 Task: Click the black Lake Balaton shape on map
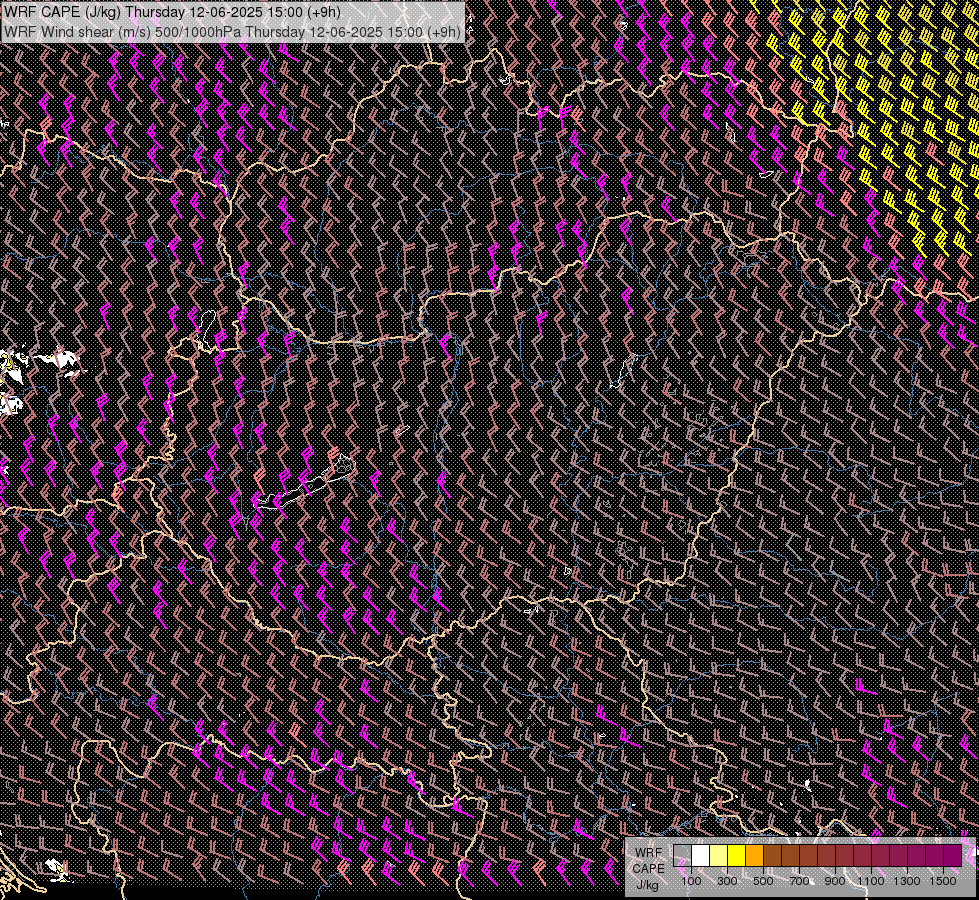(x=306, y=488)
